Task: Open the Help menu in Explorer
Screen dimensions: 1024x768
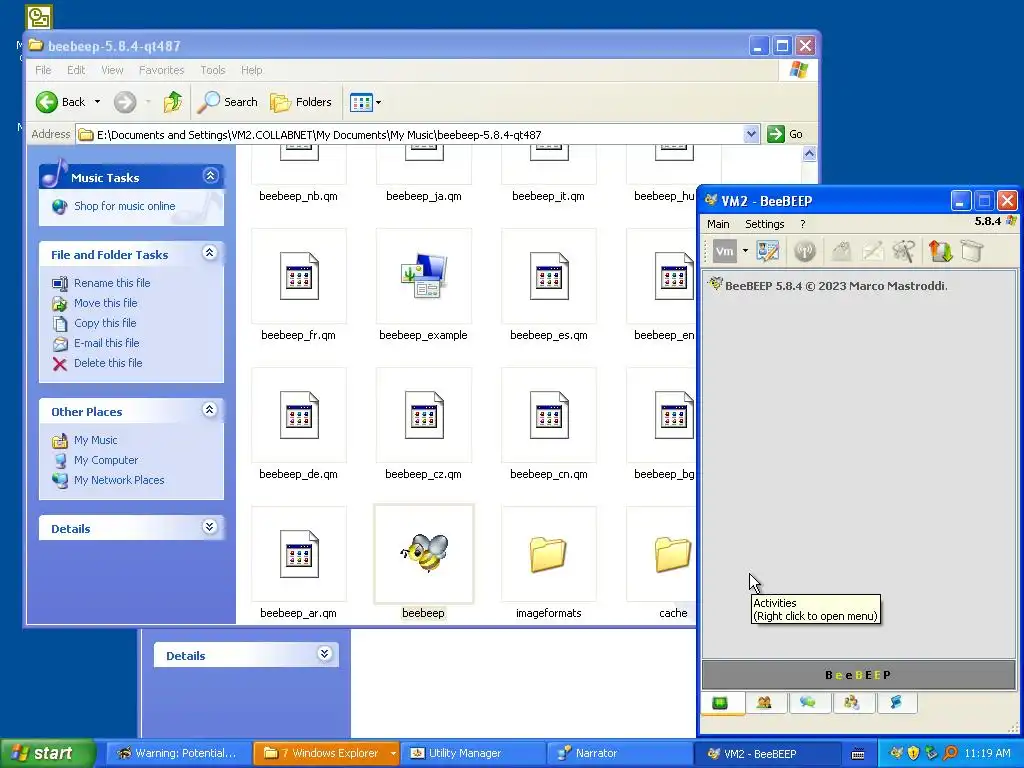Action: (251, 70)
